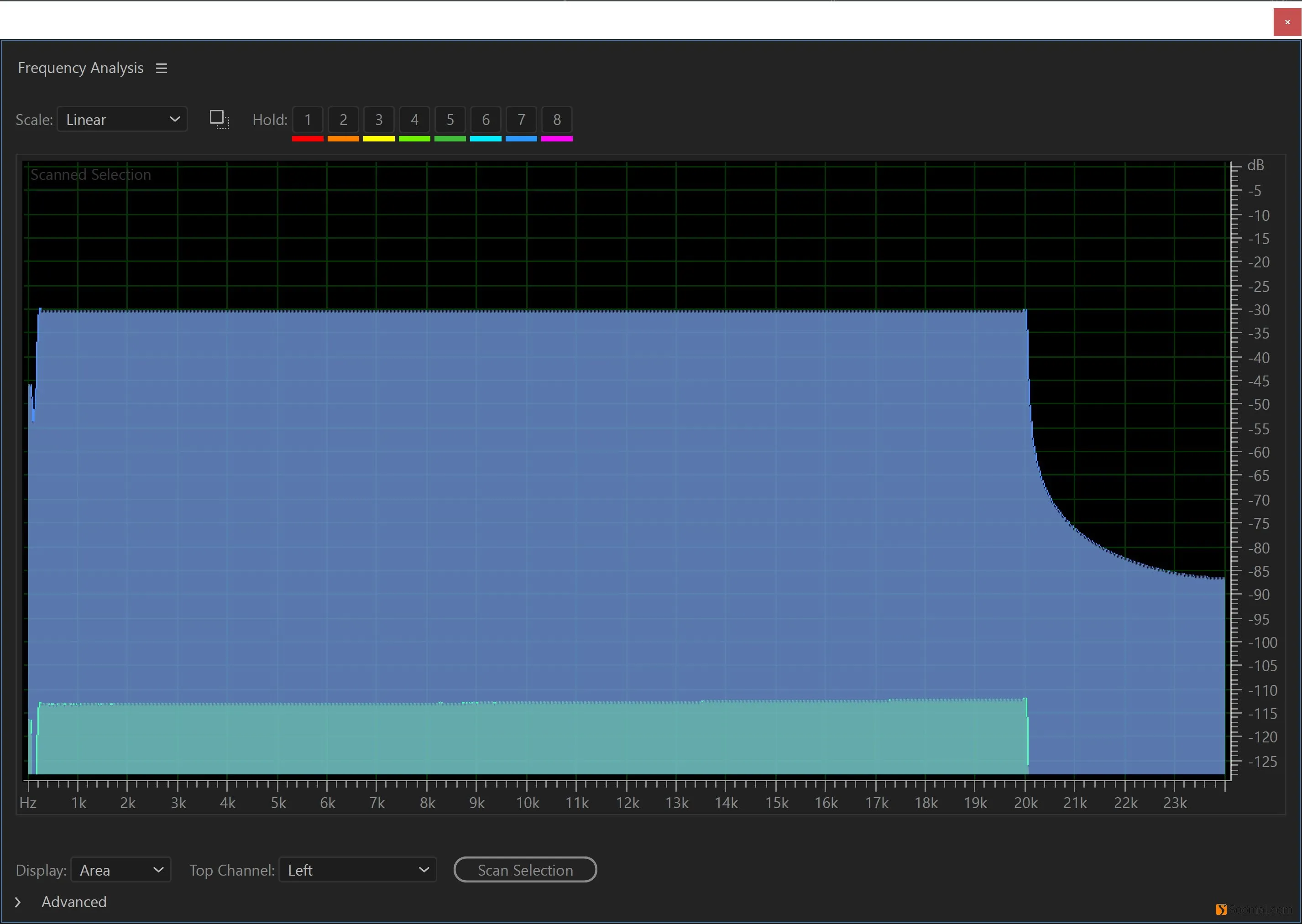
Task: Open the Display dropdown set to Area
Action: coord(120,870)
